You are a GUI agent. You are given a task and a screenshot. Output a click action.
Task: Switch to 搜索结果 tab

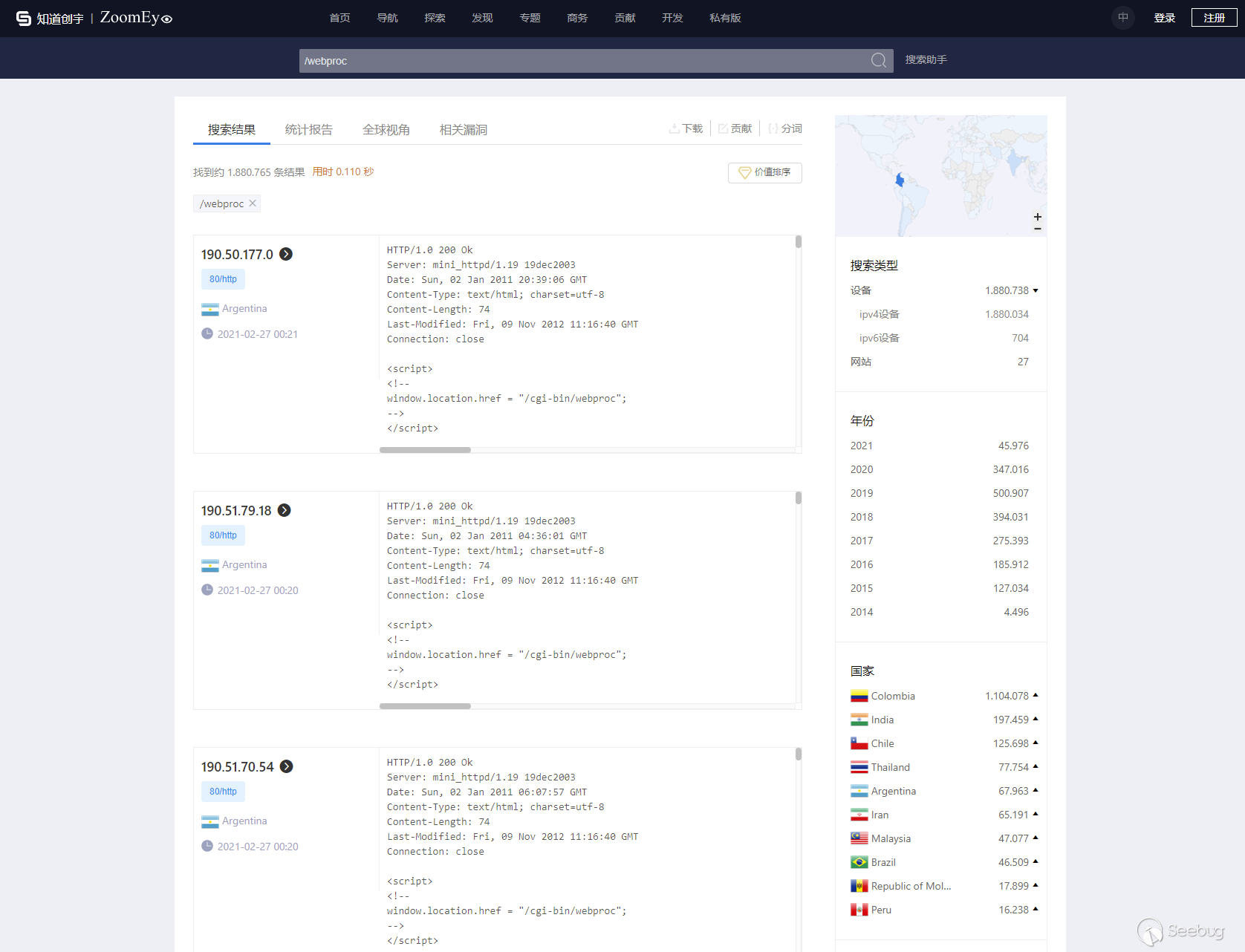232,130
